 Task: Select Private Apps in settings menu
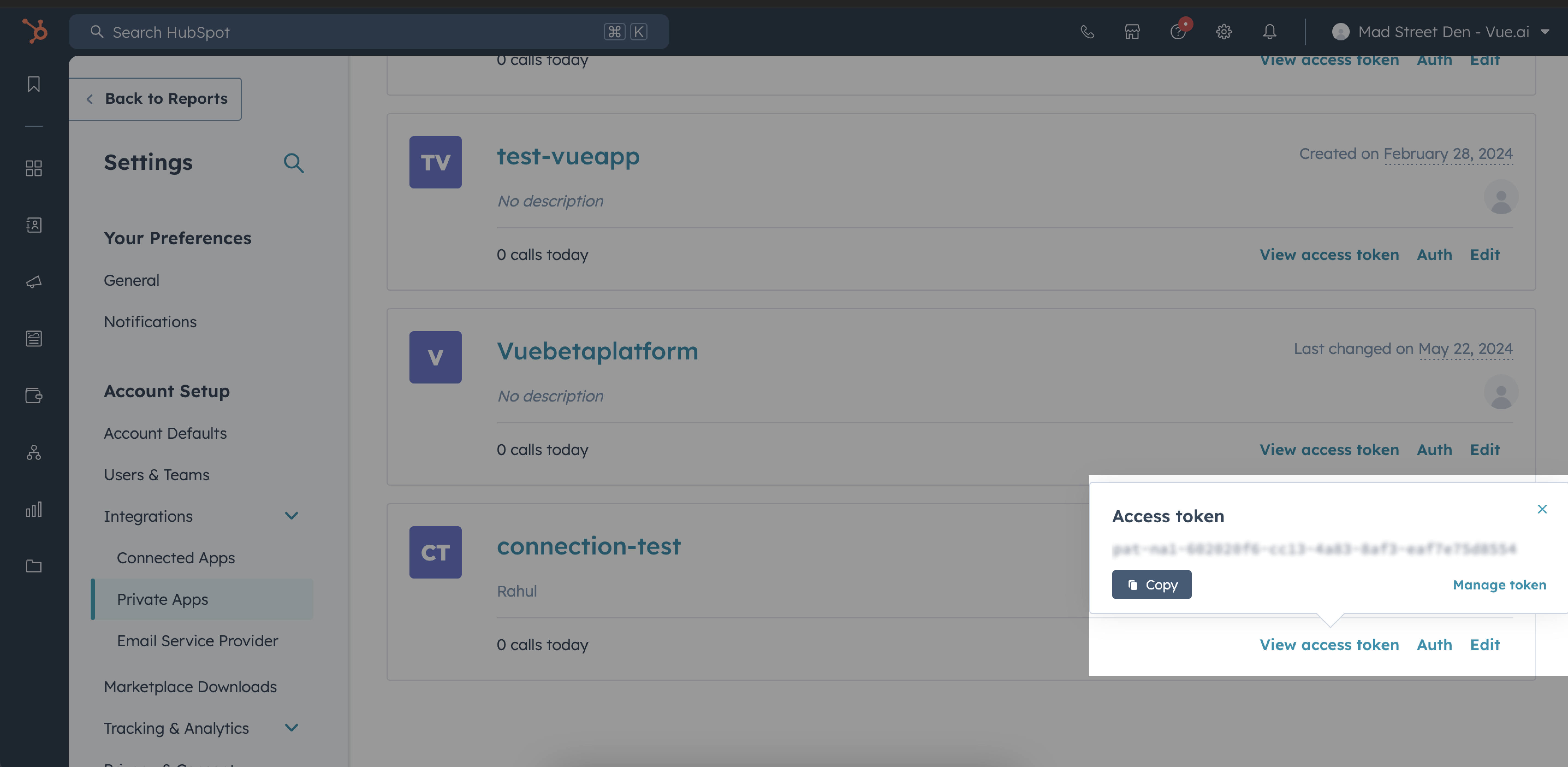(x=162, y=600)
